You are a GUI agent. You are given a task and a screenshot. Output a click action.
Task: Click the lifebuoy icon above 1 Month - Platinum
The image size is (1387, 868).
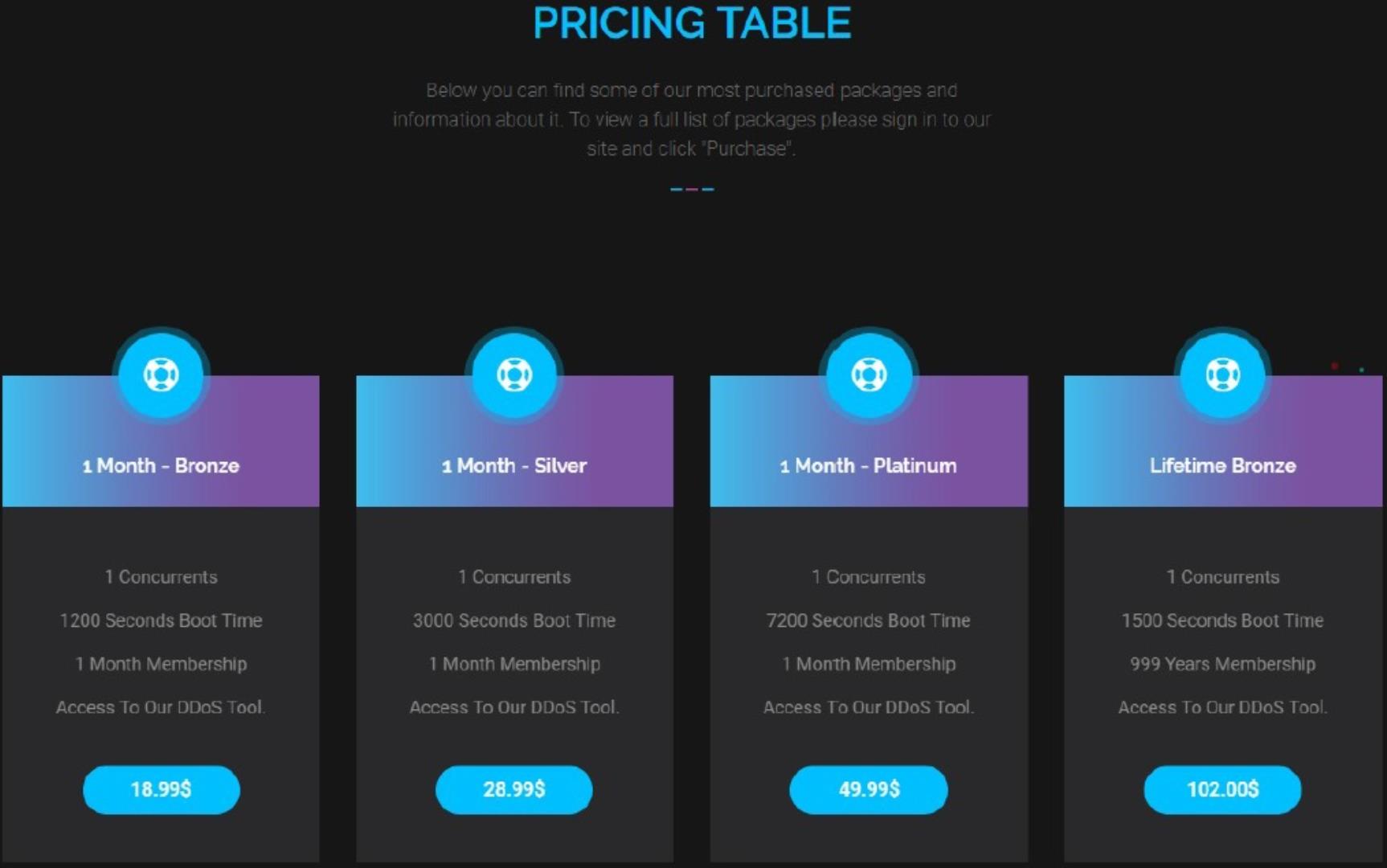pyautogui.click(x=869, y=375)
